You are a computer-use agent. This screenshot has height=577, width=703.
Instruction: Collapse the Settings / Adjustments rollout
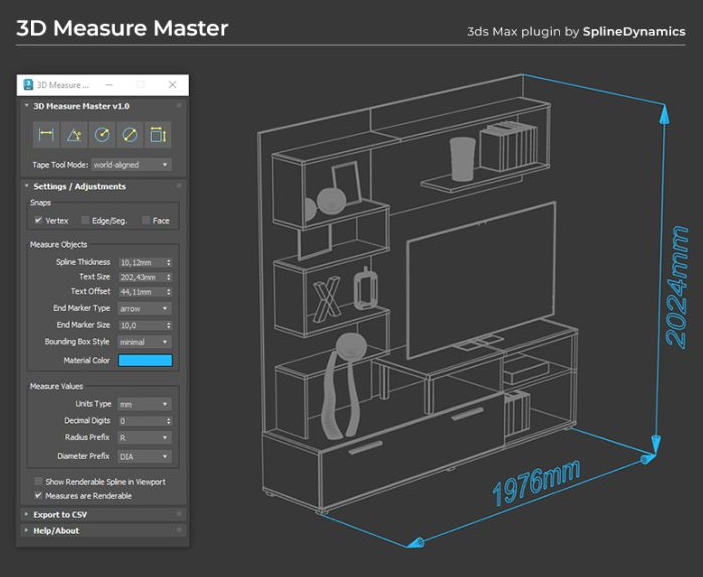[80, 187]
